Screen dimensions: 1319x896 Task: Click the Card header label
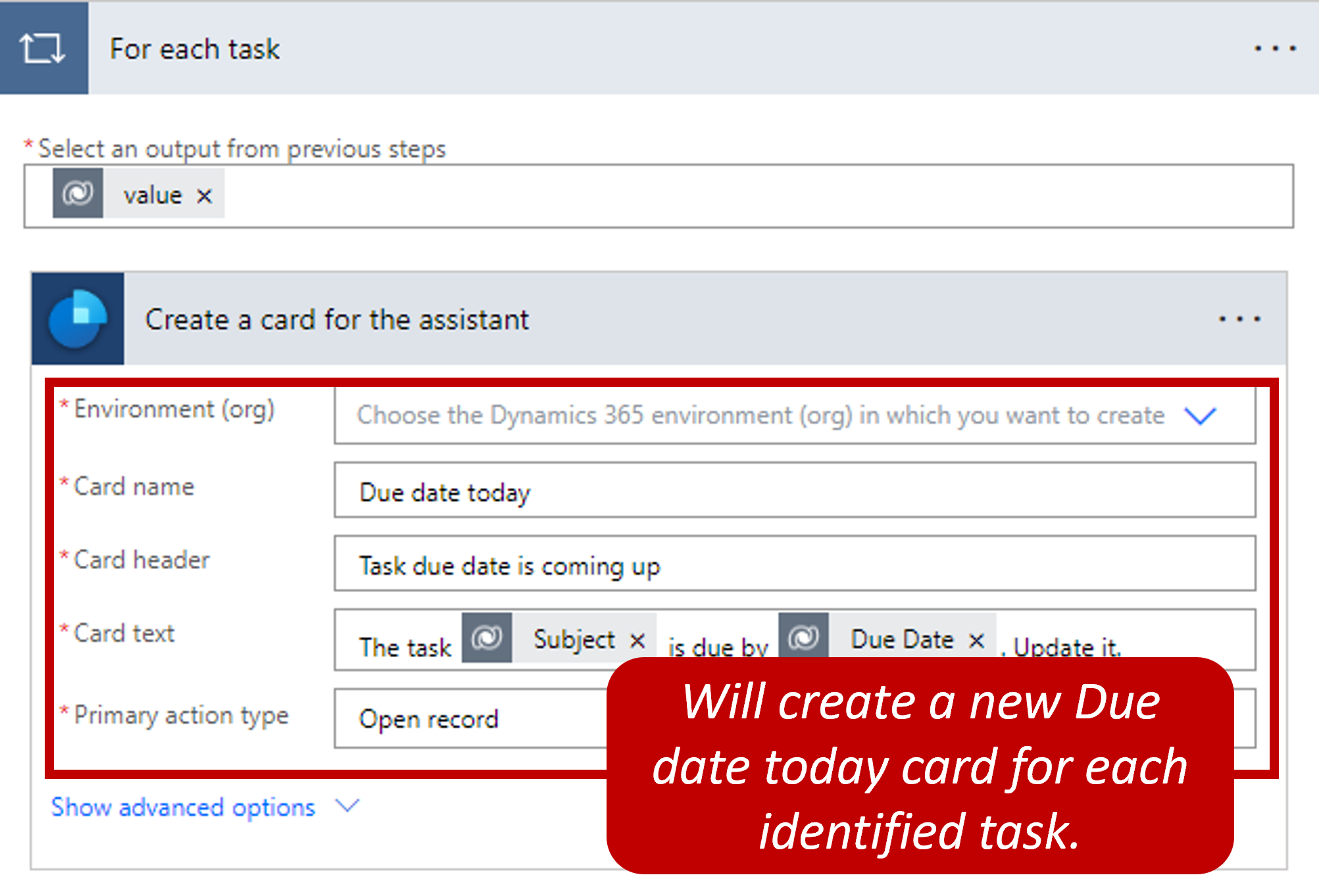[141, 560]
